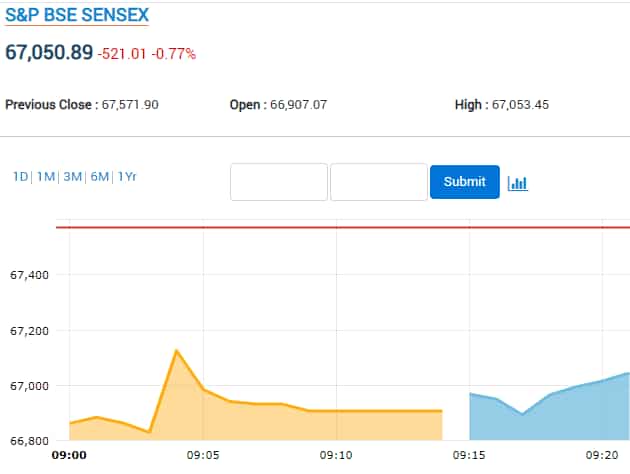Click the current value 67,050.89

tap(49, 53)
